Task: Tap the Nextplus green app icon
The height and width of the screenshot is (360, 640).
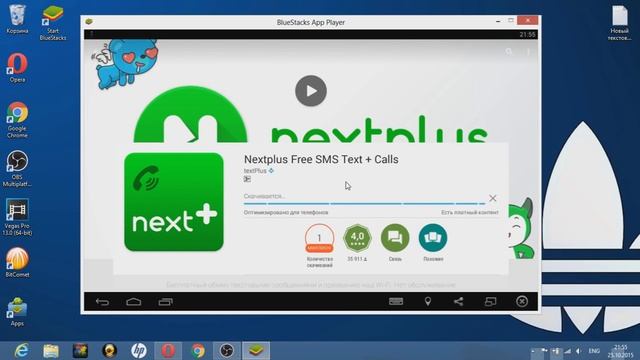Action: click(x=174, y=202)
